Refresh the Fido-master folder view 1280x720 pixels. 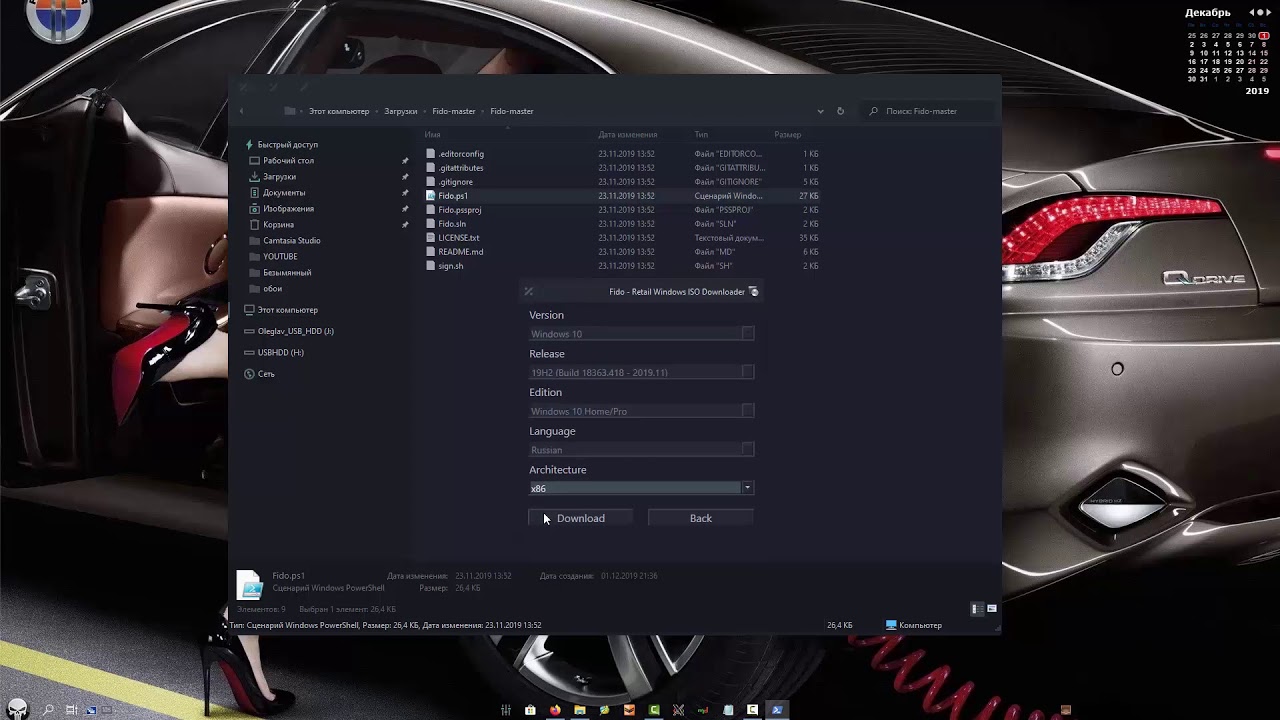pyautogui.click(x=840, y=112)
